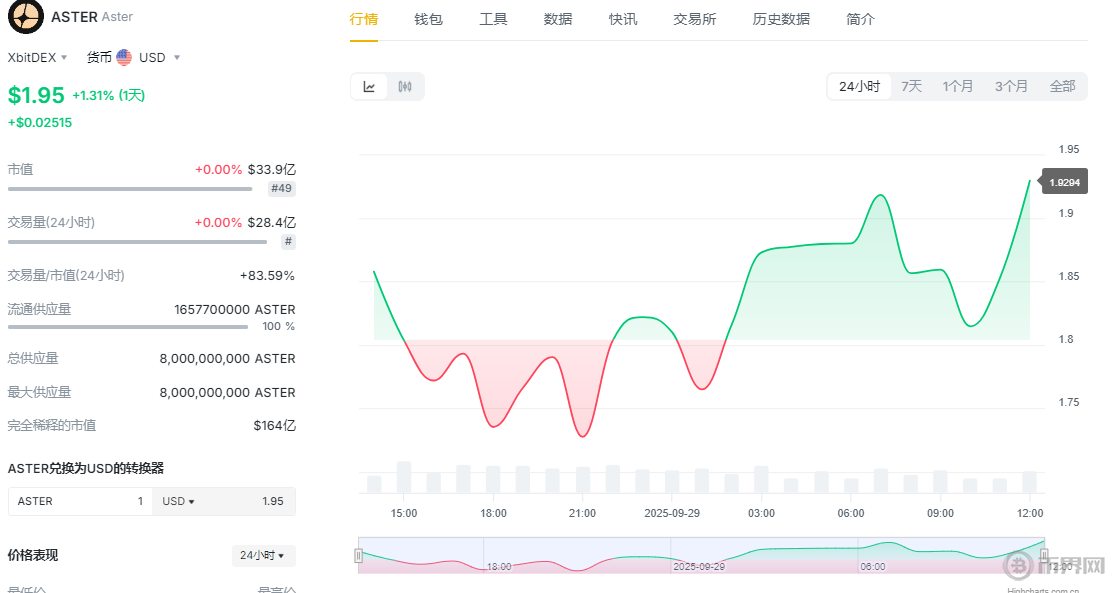The image size is (1116, 593).
Task: Switch to line chart view icon
Action: [369, 87]
